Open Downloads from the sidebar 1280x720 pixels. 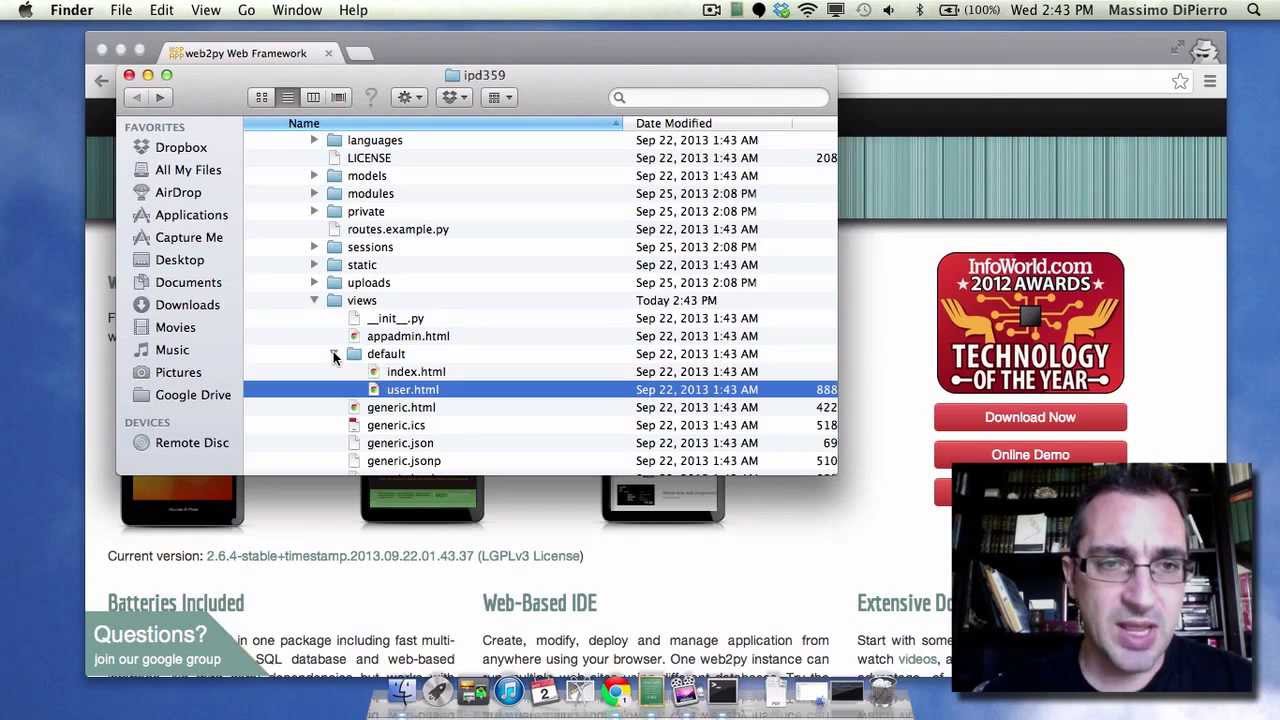tap(187, 305)
